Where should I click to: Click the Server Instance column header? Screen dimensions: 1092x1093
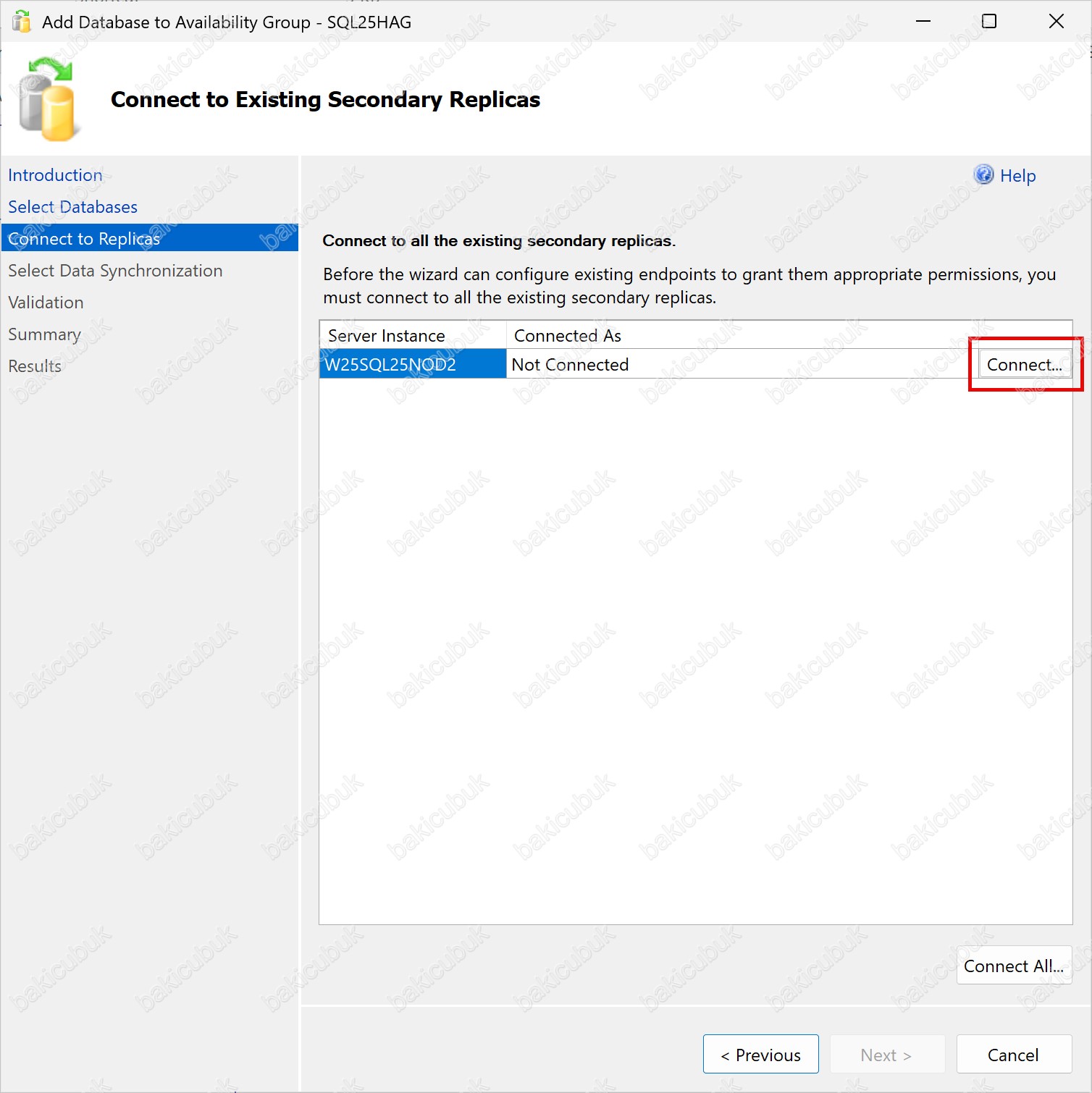pyautogui.click(x=387, y=336)
